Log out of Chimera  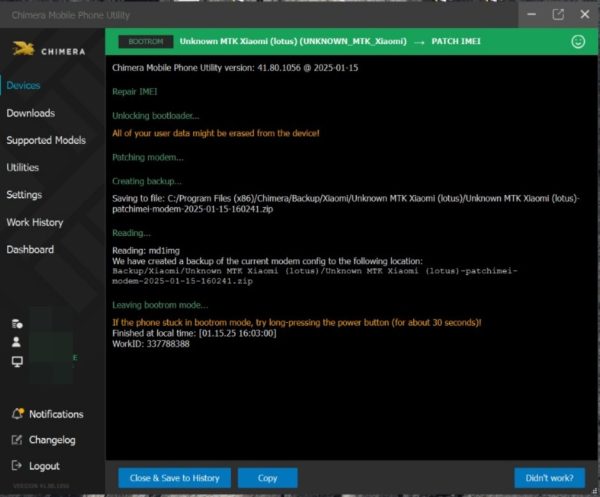[44, 466]
